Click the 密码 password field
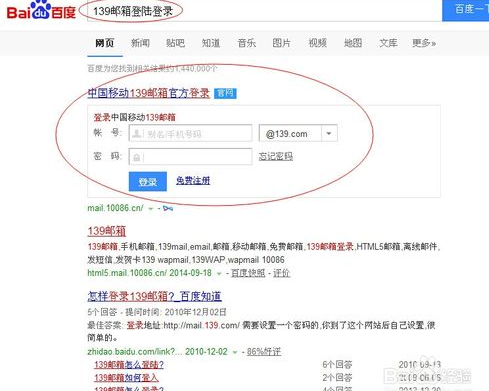The width and height of the screenshot is (489, 391). pyautogui.click(x=190, y=157)
